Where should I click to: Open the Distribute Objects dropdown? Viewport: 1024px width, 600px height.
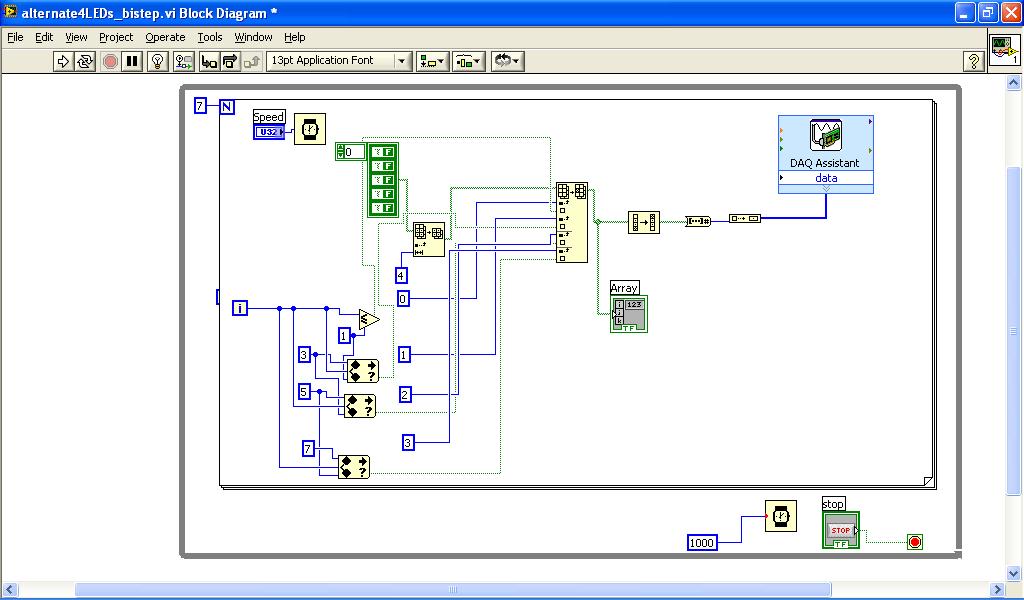[467, 60]
